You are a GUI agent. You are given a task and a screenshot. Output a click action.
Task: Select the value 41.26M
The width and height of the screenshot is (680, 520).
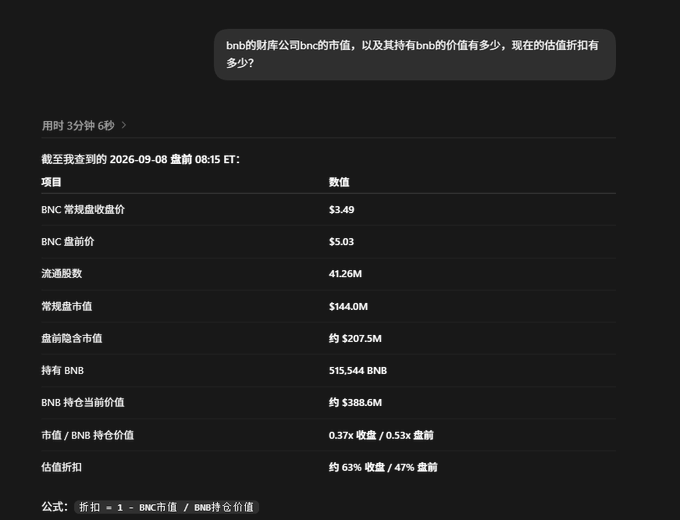coord(345,274)
